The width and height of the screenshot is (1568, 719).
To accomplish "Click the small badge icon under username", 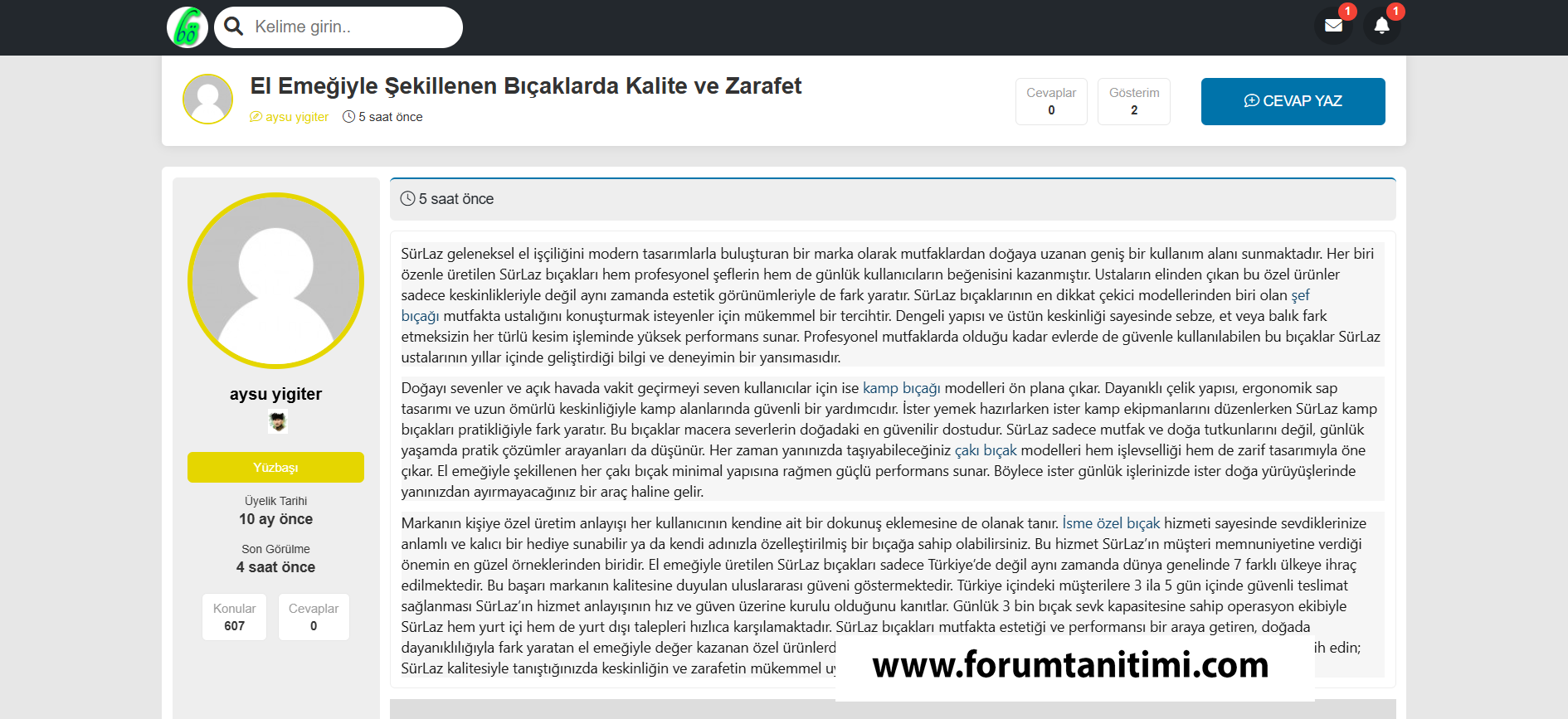I will [x=277, y=423].
